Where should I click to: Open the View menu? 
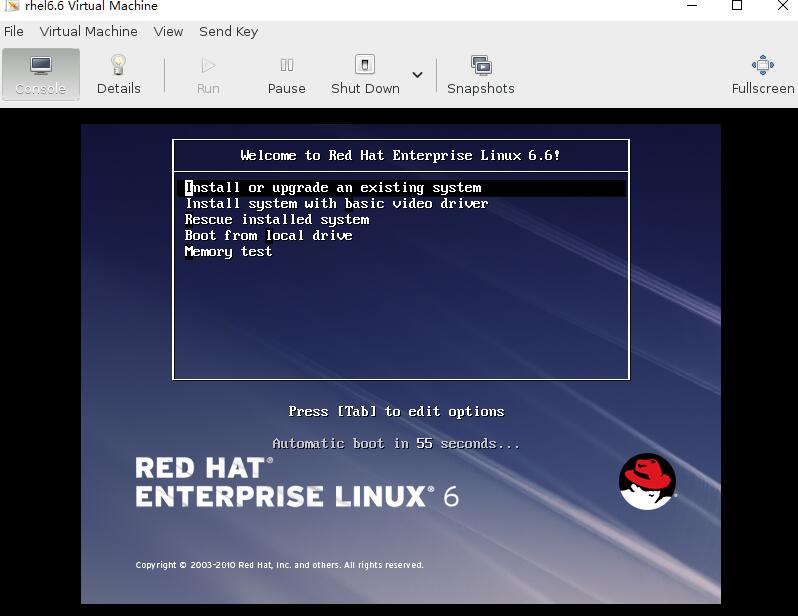(x=168, y=32)
